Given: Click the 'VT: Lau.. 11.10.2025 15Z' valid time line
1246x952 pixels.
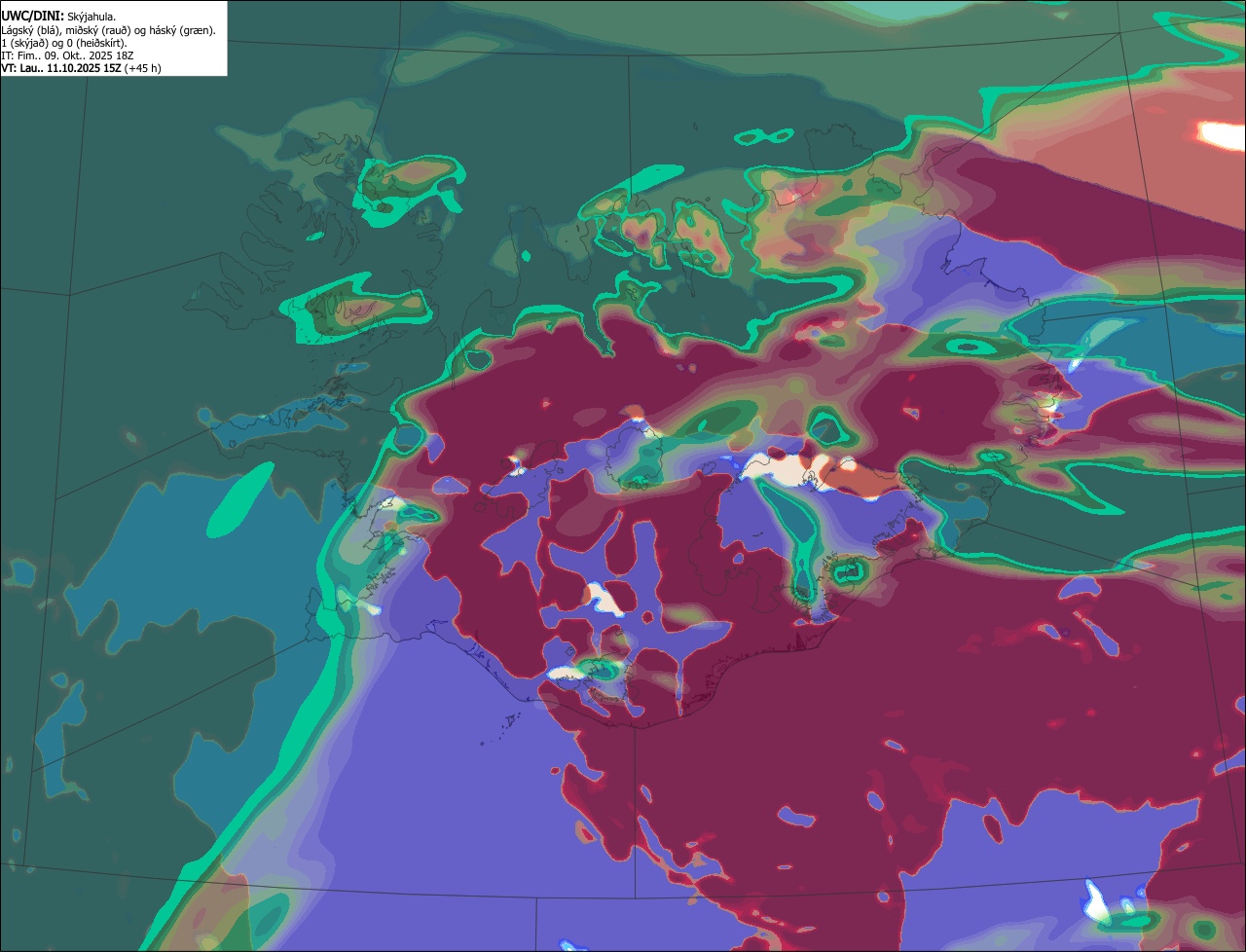Looking at the screenshot, I should pyautogui.click(x=82, y=68).
